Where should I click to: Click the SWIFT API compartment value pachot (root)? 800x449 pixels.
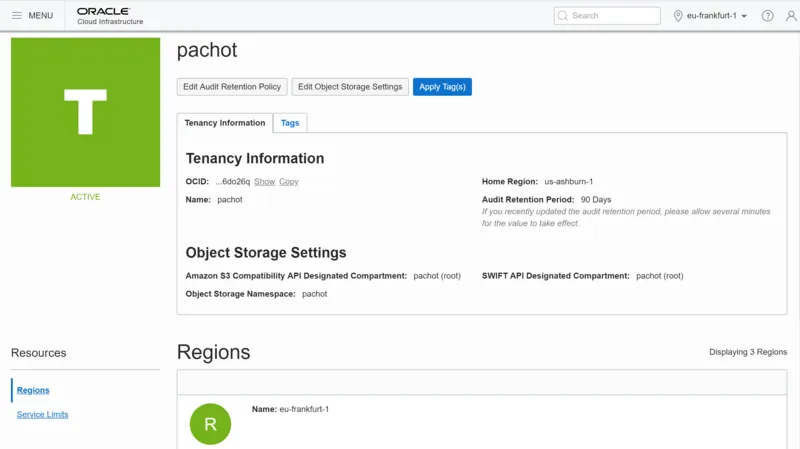pos(660,276)
